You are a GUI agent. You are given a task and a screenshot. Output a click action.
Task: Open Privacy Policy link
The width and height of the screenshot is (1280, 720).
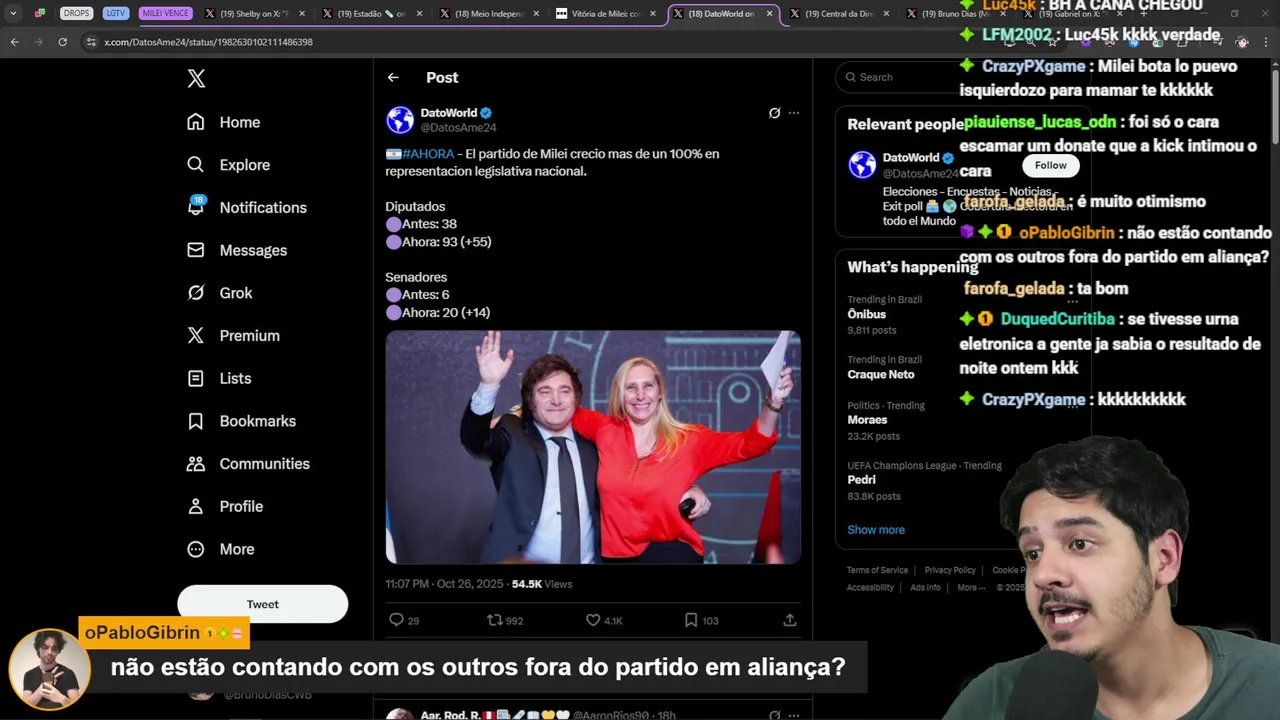(x=950, y=570)
